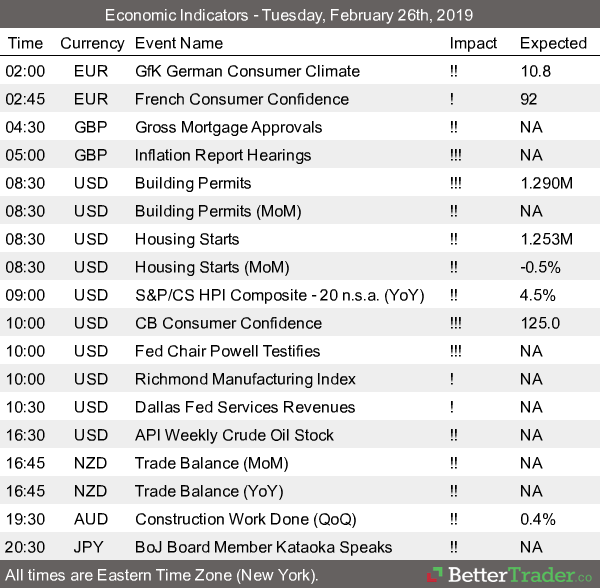
Task: Select API Weekly Crude Oil Stock row
Action: [x=234, y=435]
